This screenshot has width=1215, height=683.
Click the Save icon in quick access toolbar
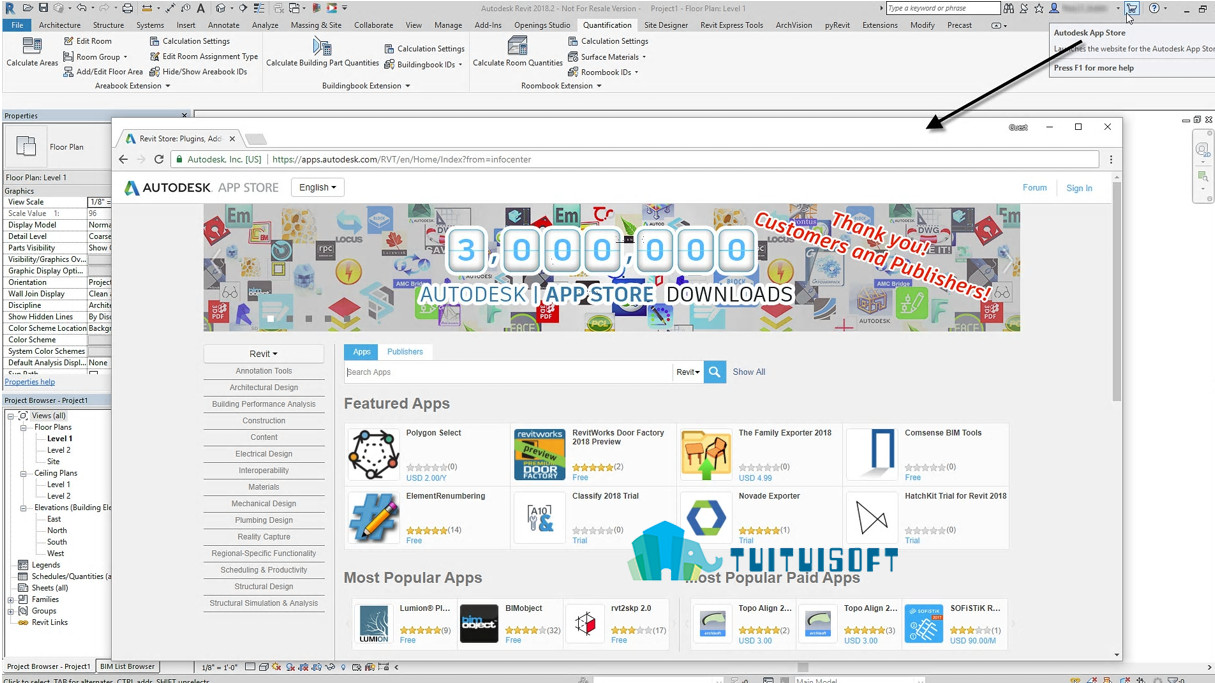(x=43, y=8)
